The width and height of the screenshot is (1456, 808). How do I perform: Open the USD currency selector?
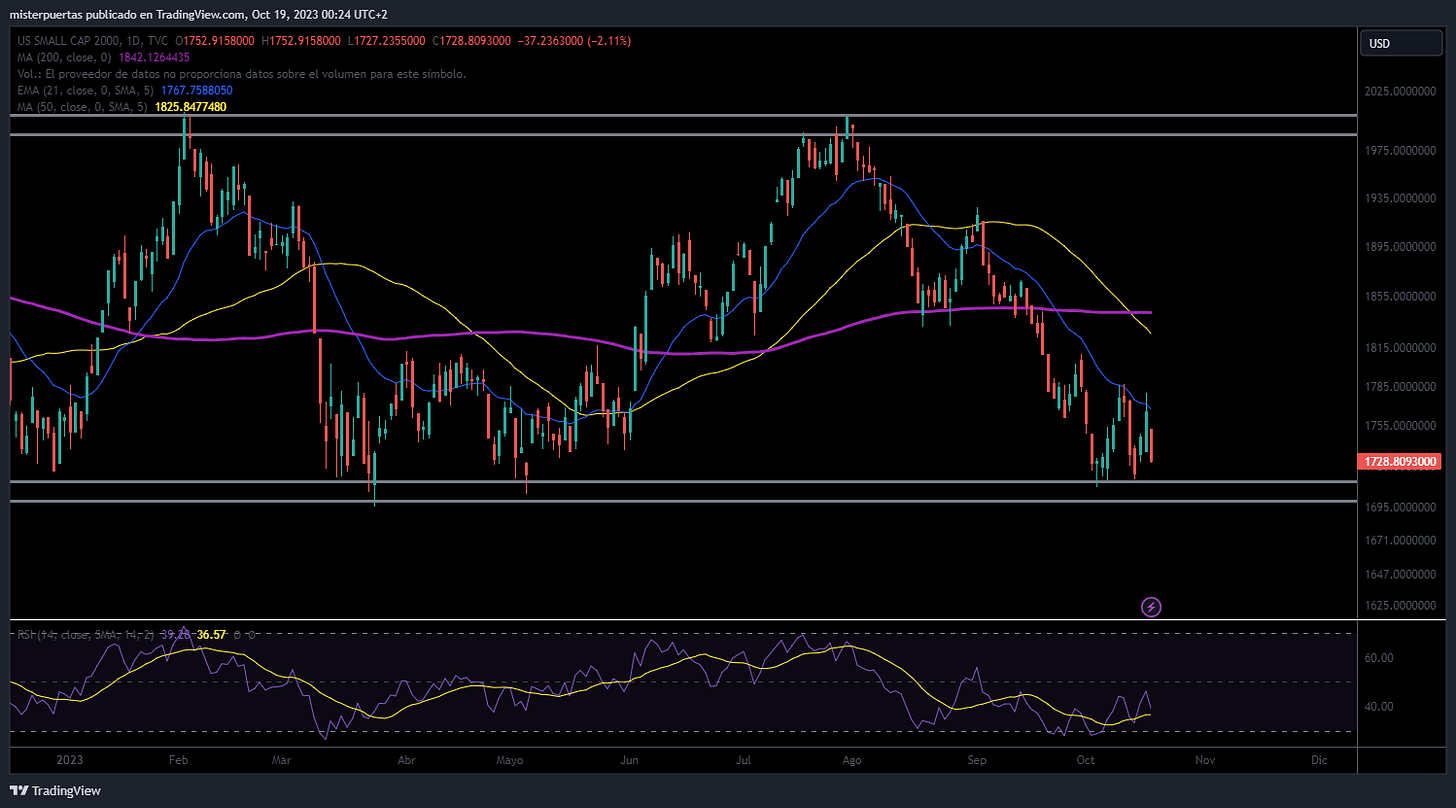(1402, 44)
